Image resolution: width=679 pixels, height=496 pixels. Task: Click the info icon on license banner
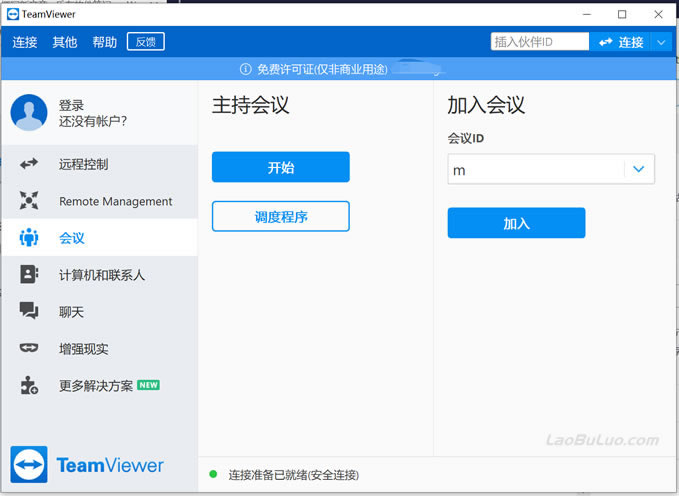pos(246,69)
